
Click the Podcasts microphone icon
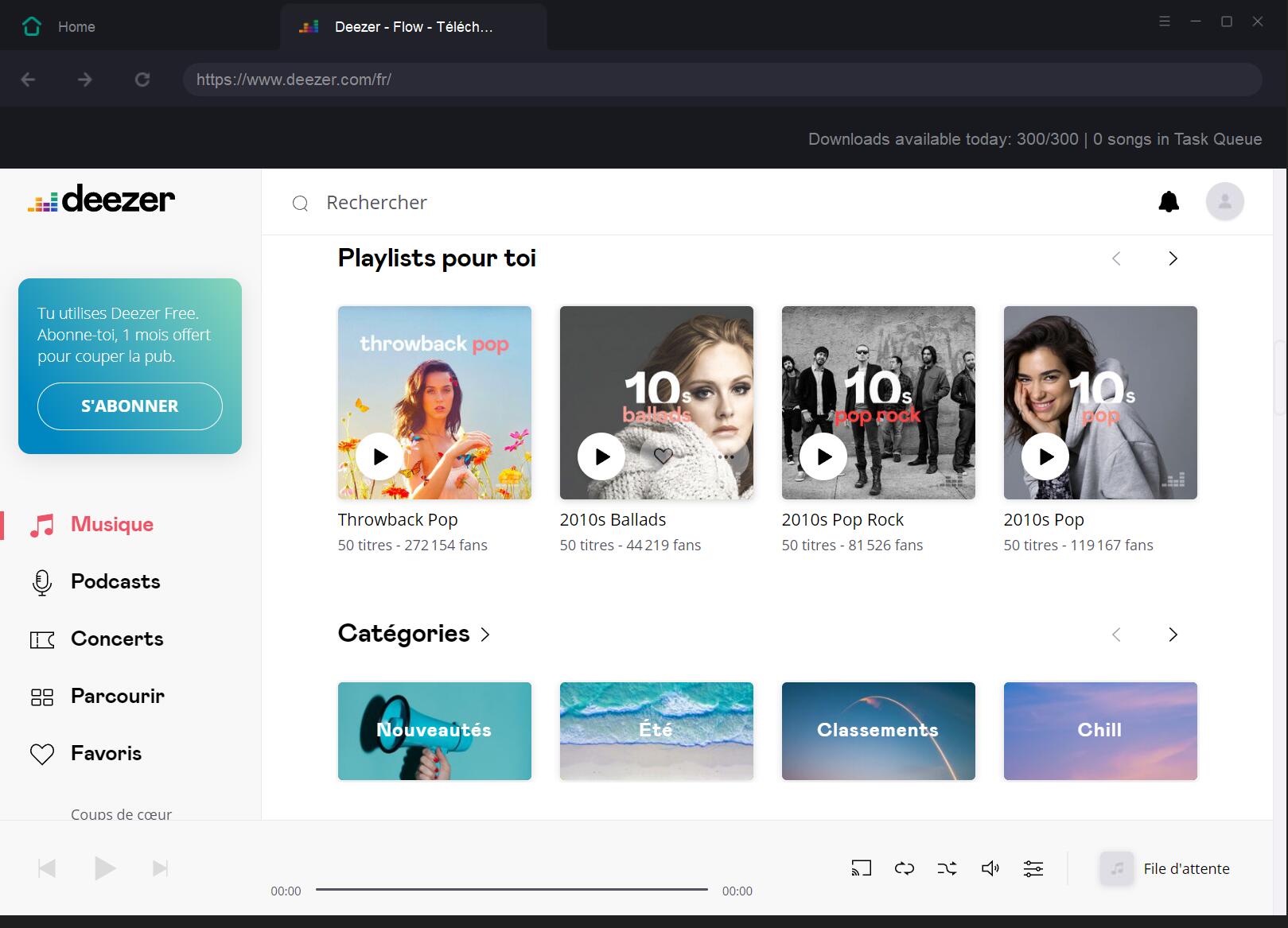42,583
